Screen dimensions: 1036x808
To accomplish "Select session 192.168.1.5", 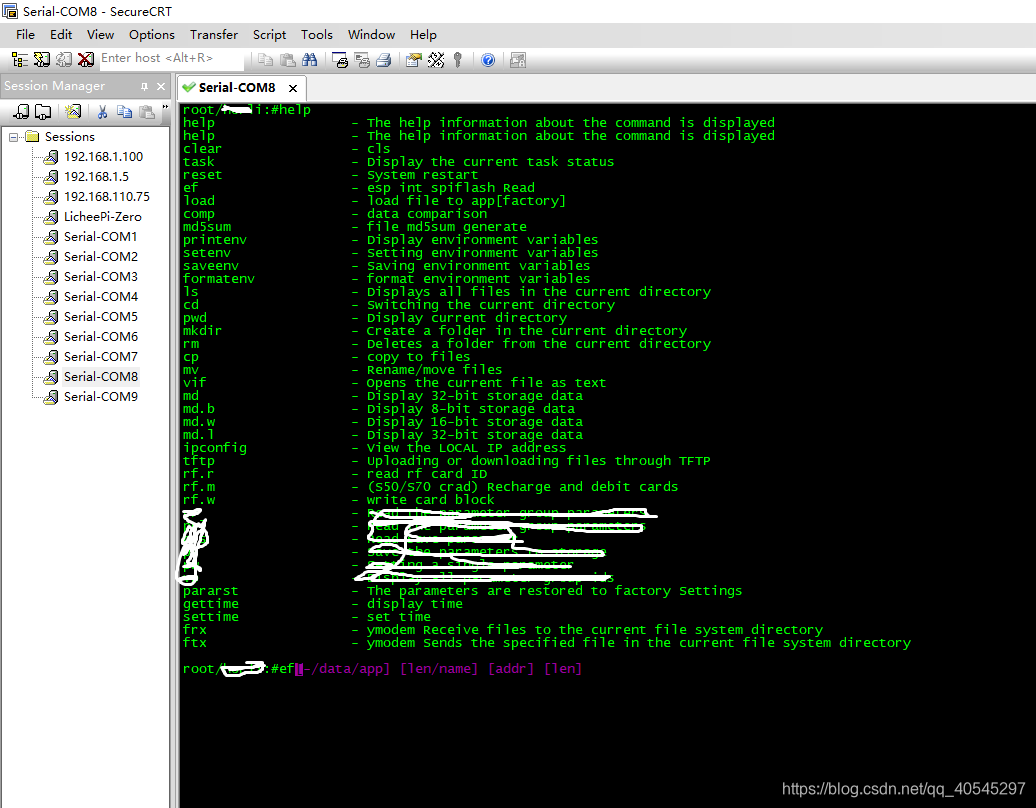I will point(96,176).
